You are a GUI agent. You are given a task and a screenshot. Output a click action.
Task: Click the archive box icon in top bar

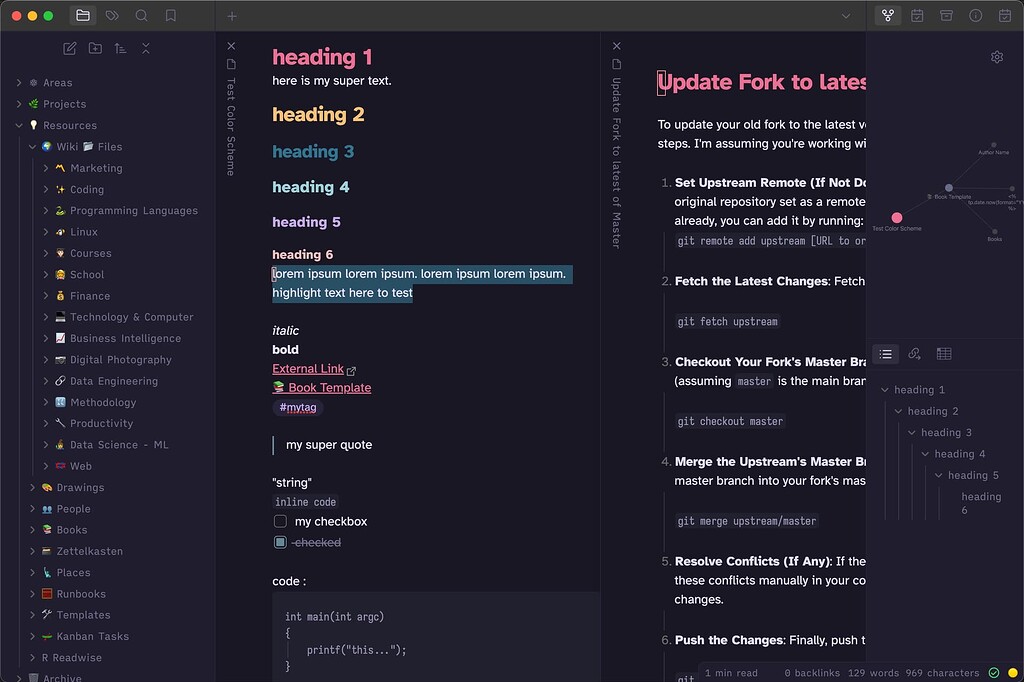point(946,15)
